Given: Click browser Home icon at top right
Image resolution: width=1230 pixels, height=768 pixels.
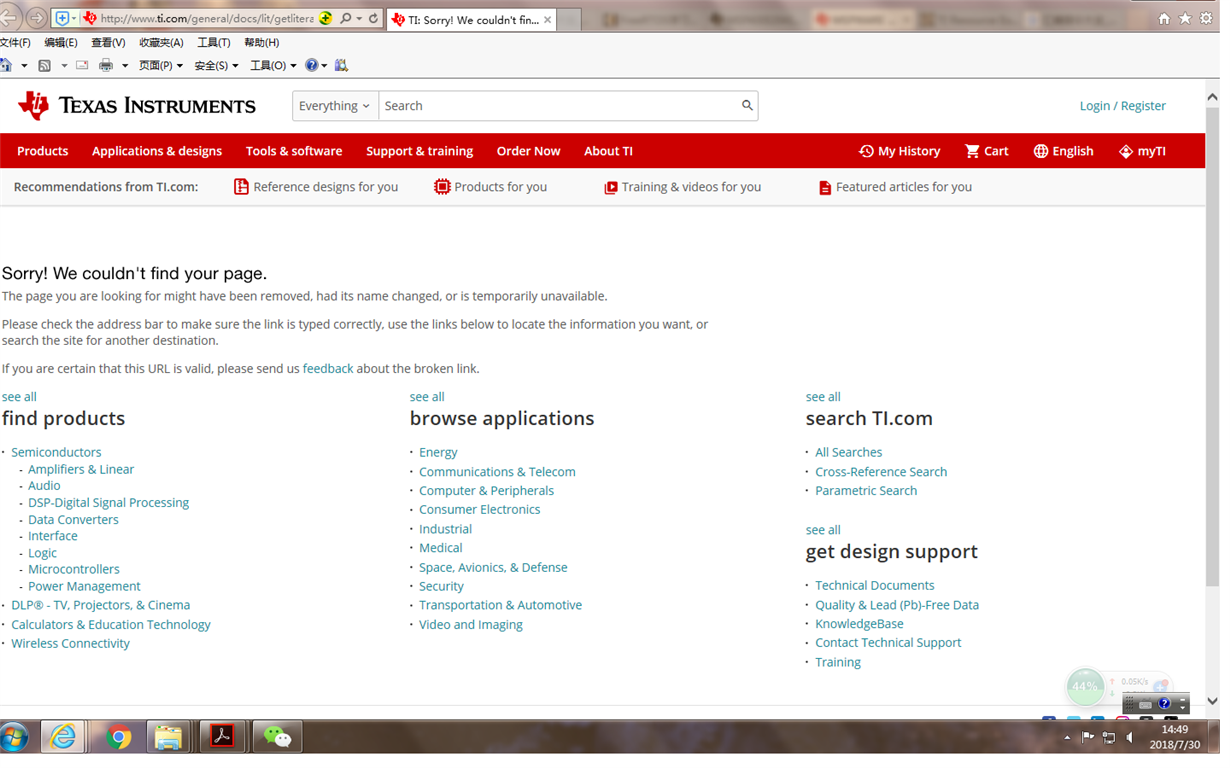Looking at the screenshot, I should (1164, 18).
